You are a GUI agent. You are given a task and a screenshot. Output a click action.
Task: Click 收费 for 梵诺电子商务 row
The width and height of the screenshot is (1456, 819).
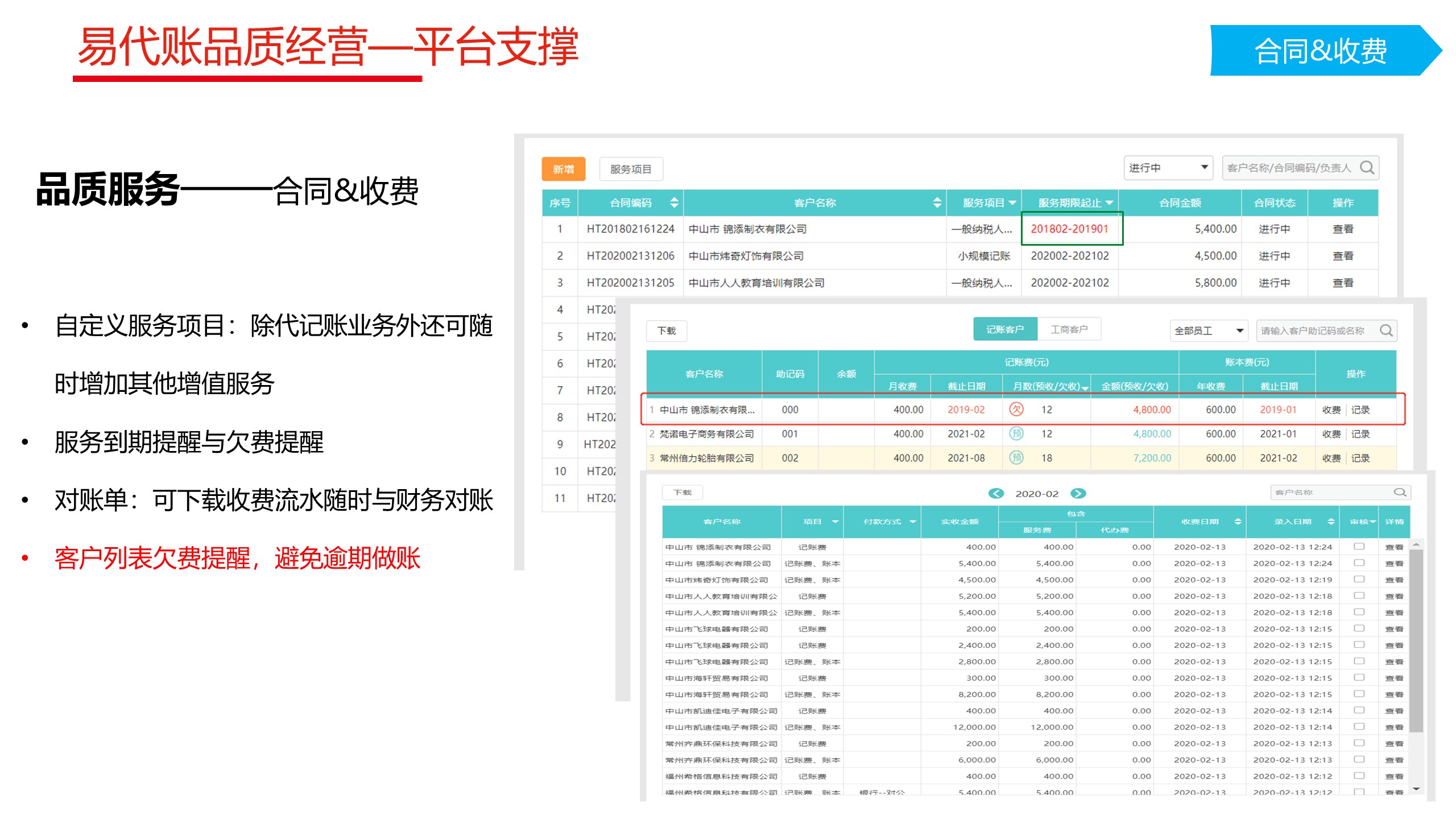tap(1331, 434)
